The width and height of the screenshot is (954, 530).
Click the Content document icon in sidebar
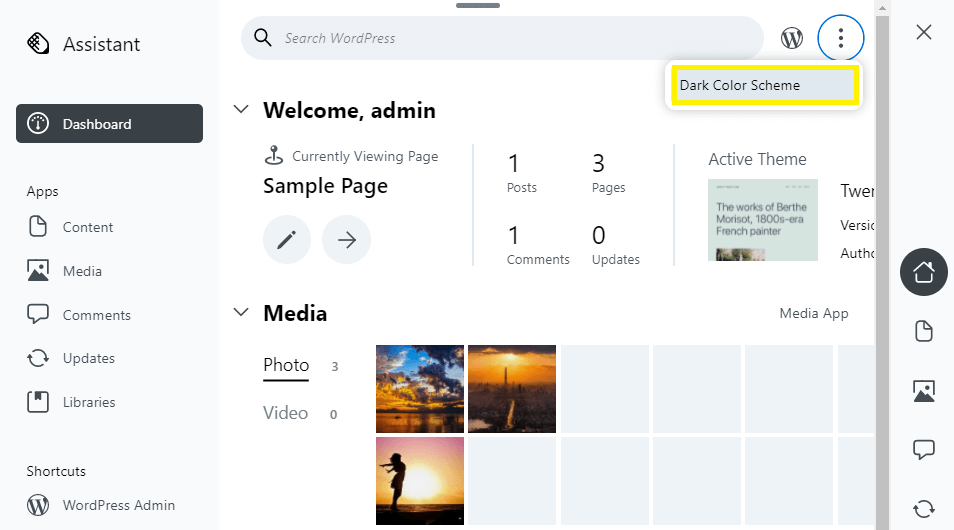[x=38, y=226]
